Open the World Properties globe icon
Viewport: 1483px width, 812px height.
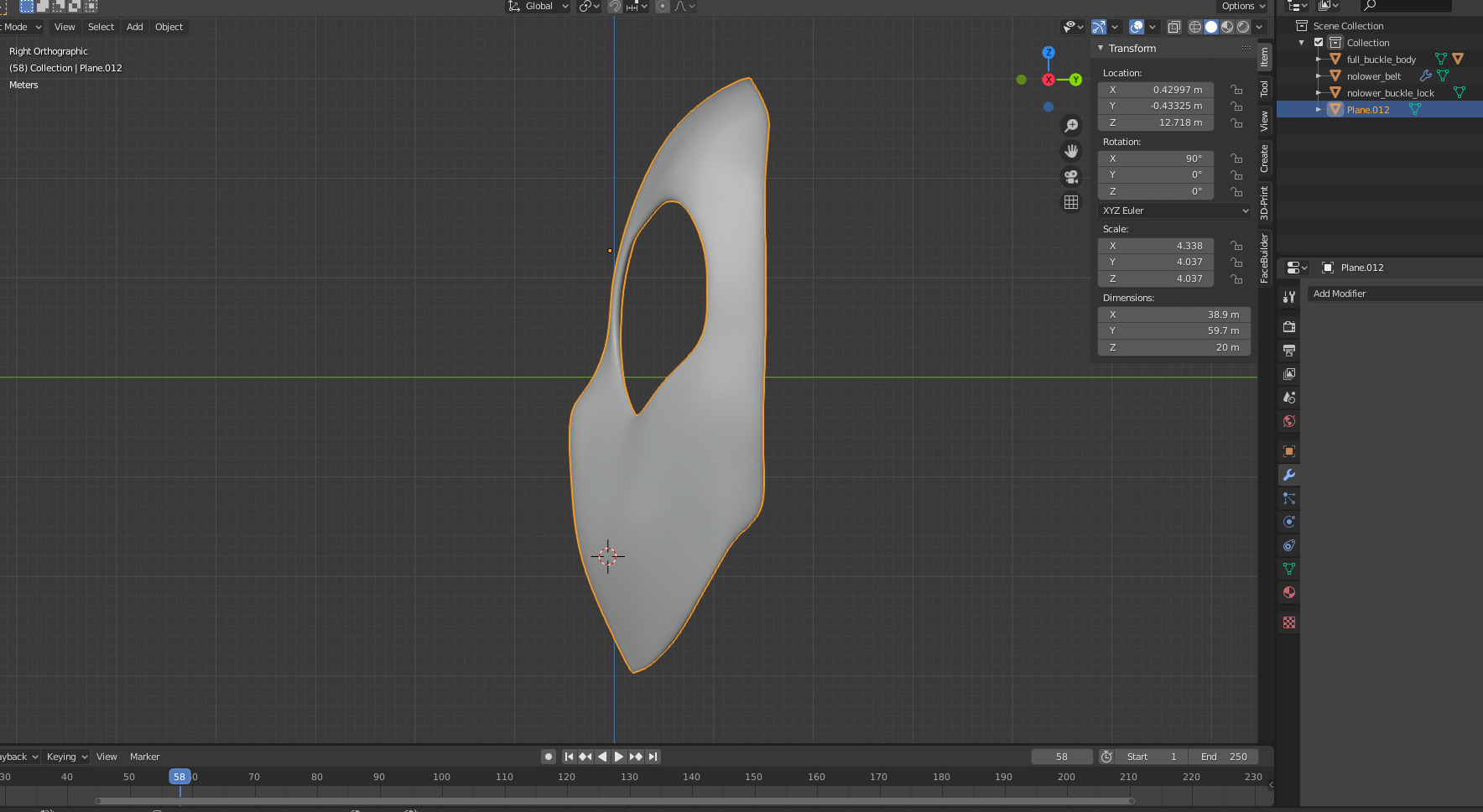click(x=1289, y=421)
